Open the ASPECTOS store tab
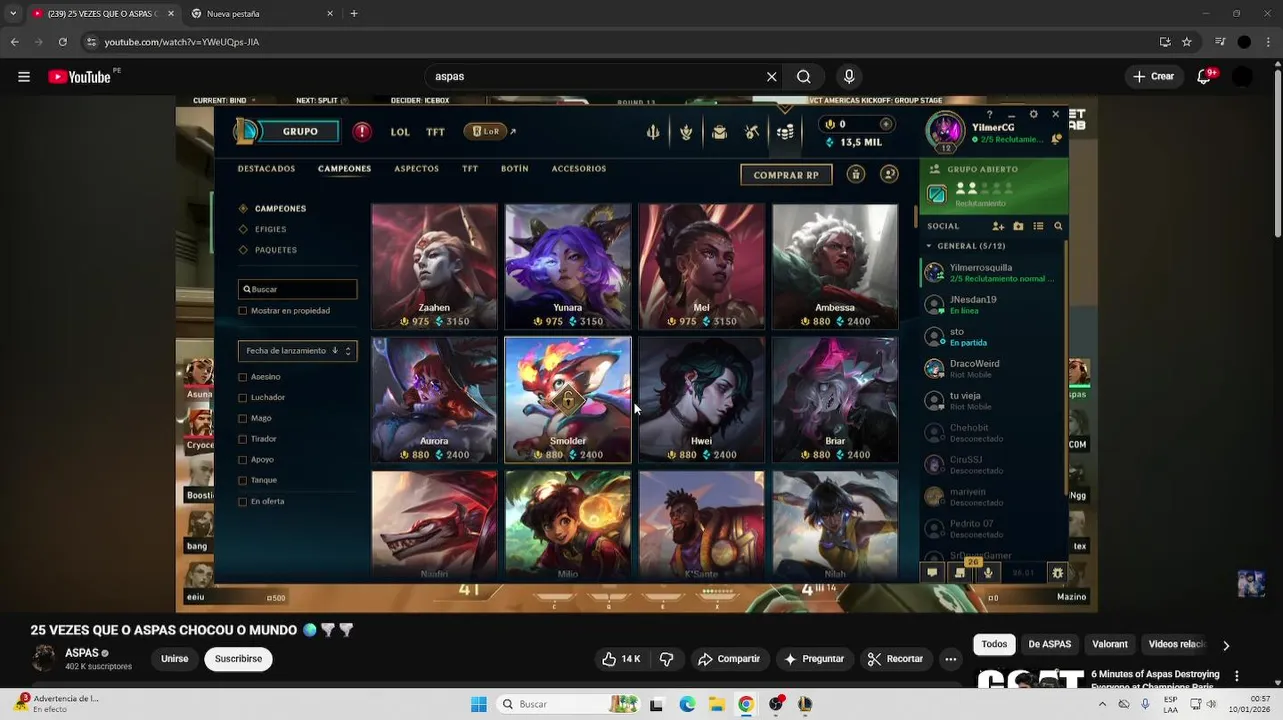 (x=417, y=169)
